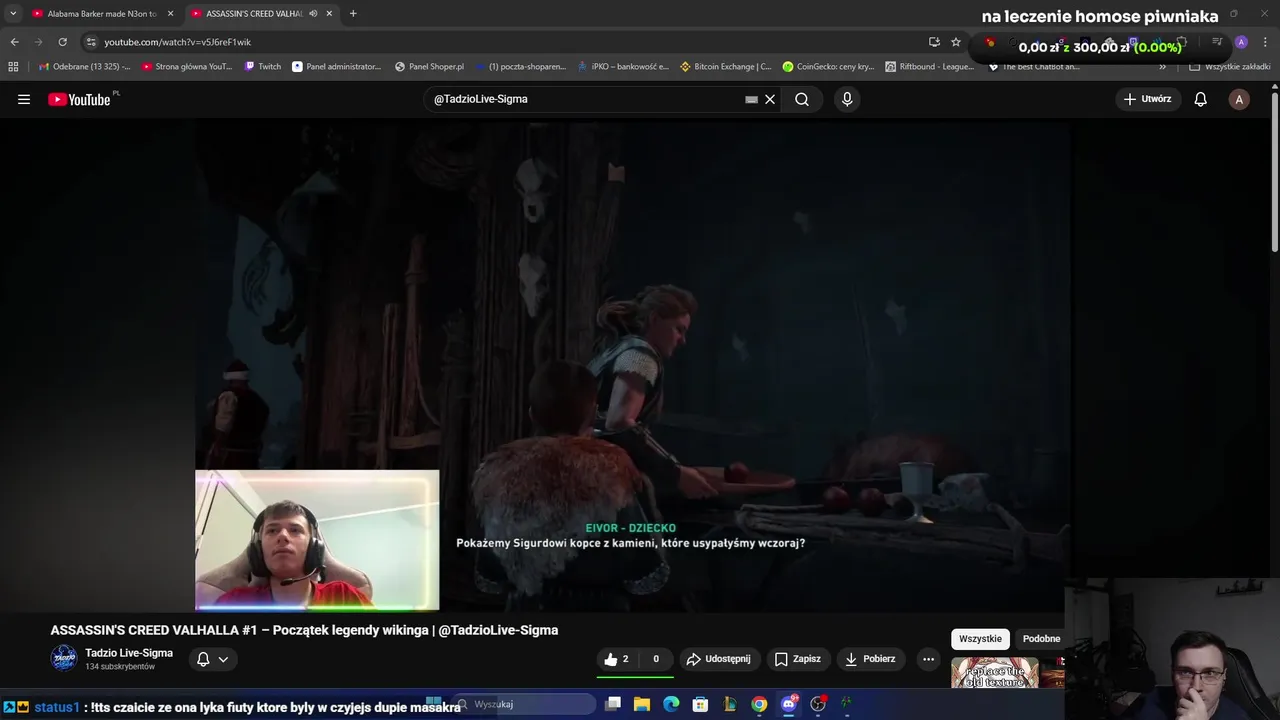Expand the hidden bookmarks overflow chevron
The height and width of the screenshot is (720, 1280).
(x=1162, y=67)
